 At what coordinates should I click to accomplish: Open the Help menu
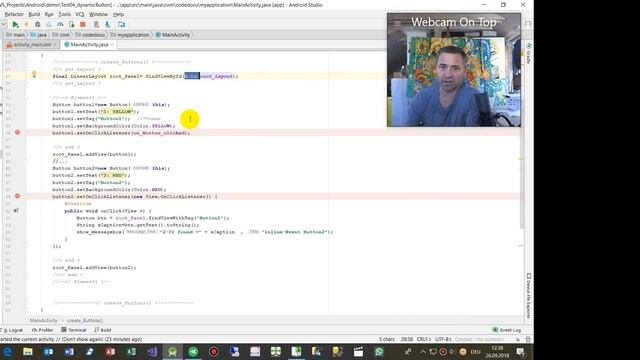pos(118,14)
